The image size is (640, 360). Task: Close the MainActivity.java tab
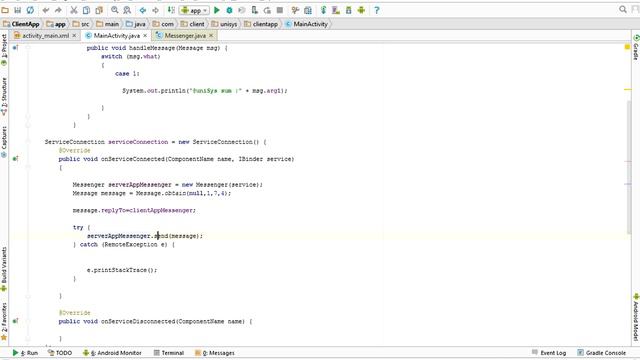[145, 36]
